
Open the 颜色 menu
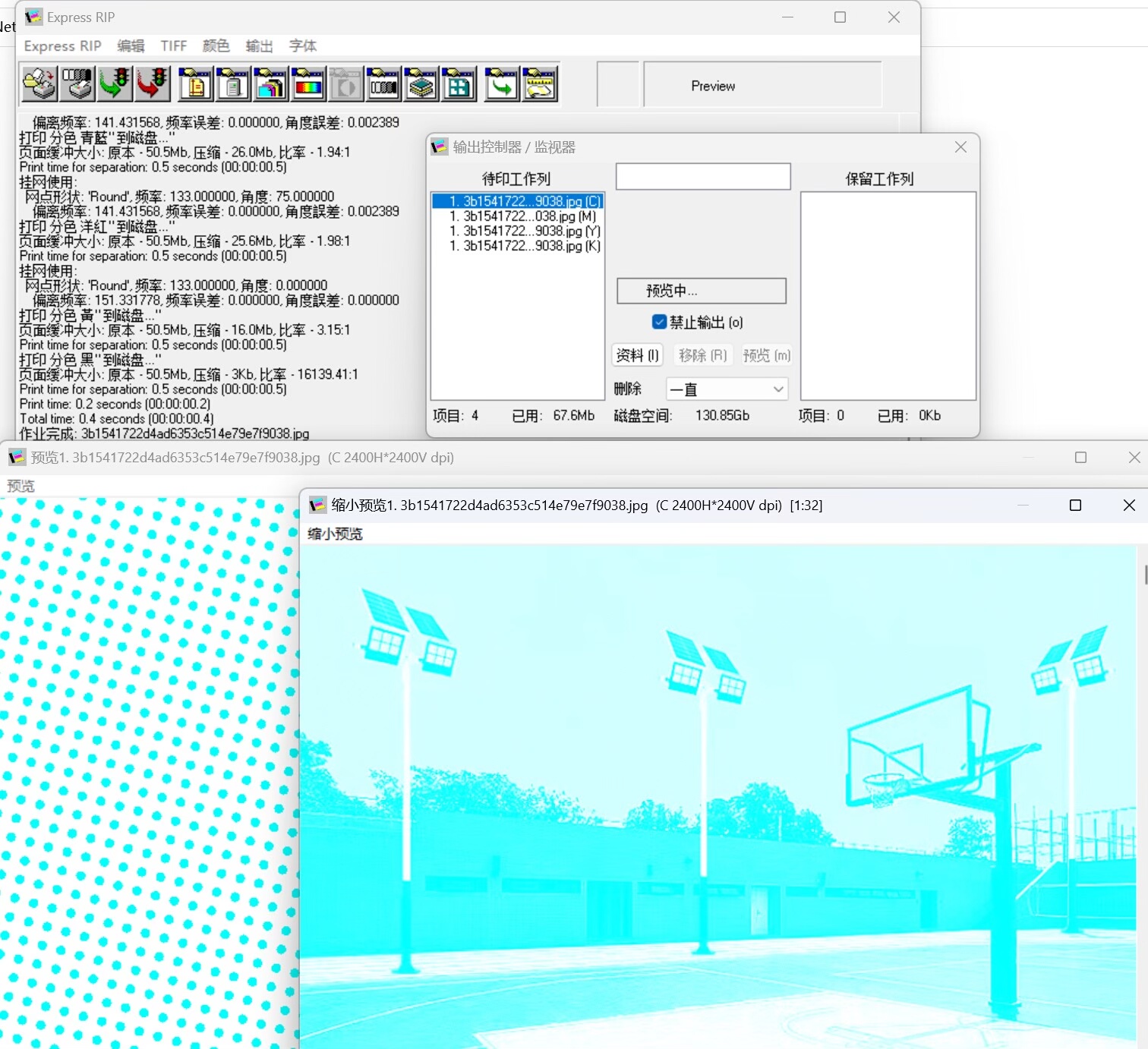(216, 46)
